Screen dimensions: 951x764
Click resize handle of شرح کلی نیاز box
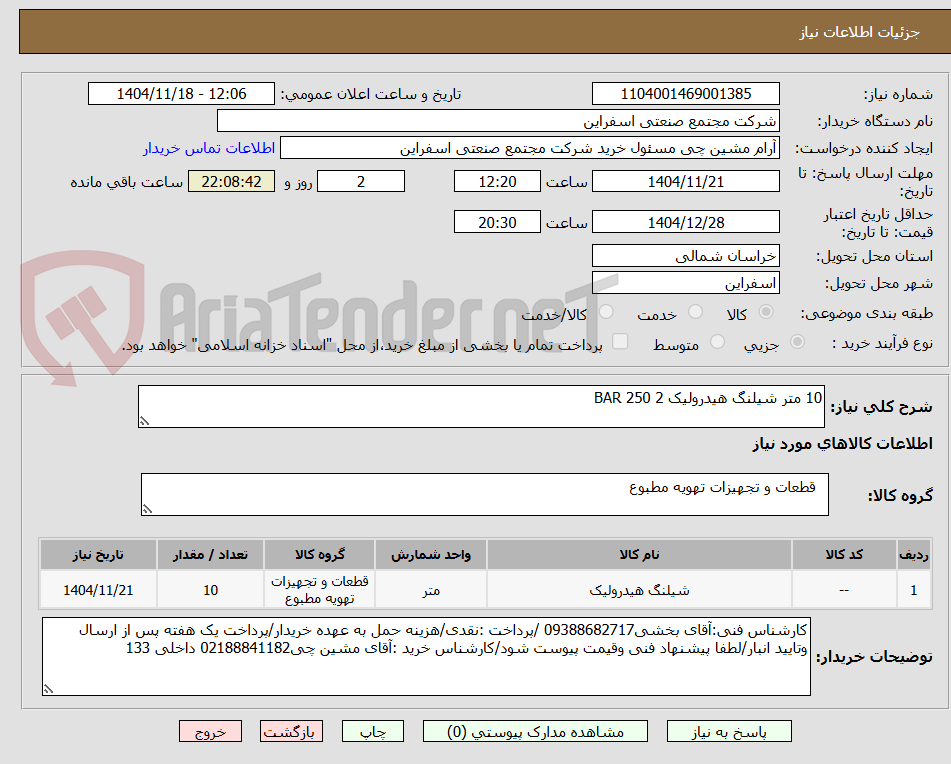point(144,421)
